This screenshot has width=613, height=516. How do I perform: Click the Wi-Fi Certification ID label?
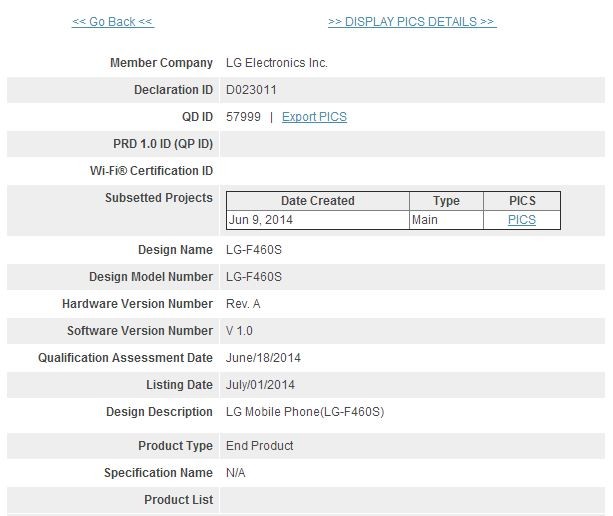(x=151, y=171)
